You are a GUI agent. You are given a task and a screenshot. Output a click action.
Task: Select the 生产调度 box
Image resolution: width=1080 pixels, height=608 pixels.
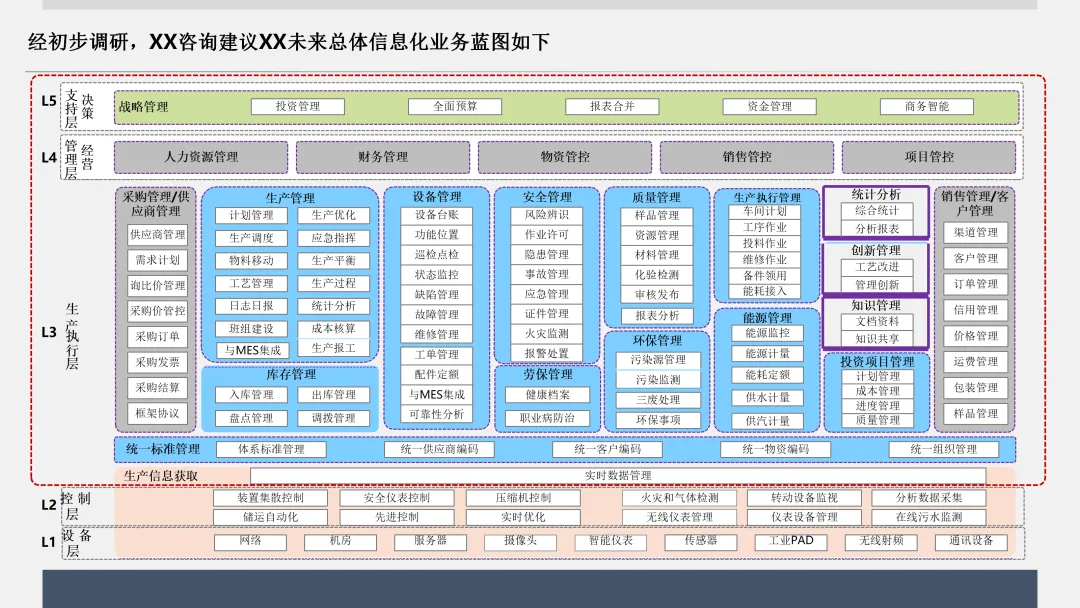[x=251, y=238]
